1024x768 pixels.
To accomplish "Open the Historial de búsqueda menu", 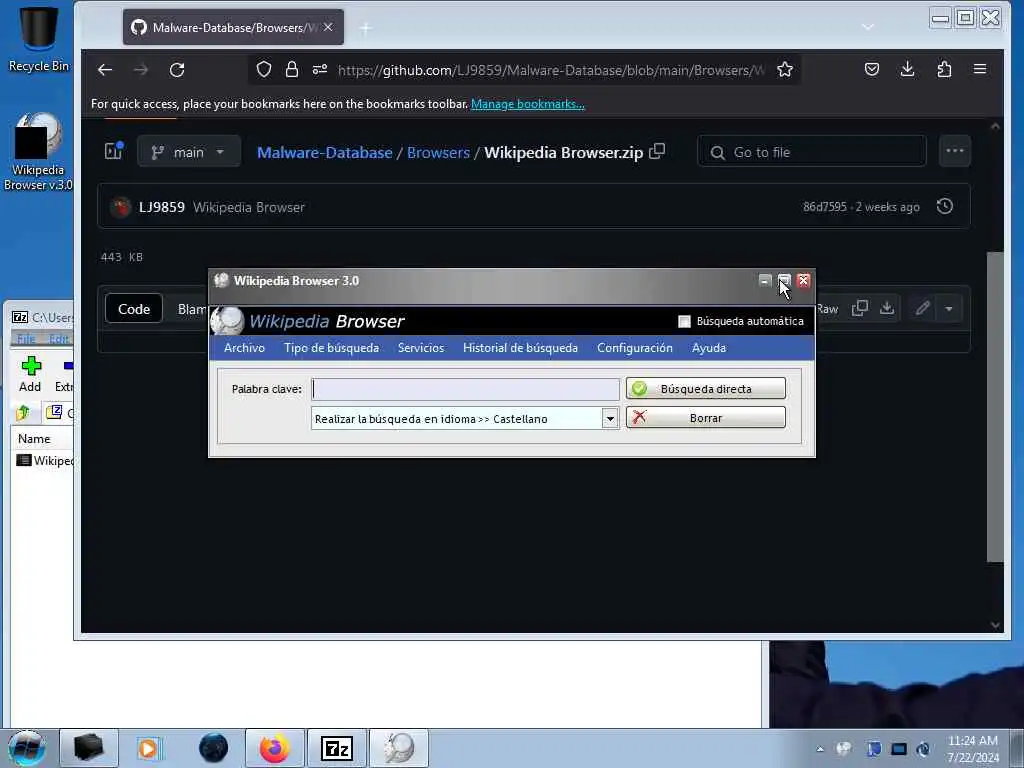I will point(520,348).
